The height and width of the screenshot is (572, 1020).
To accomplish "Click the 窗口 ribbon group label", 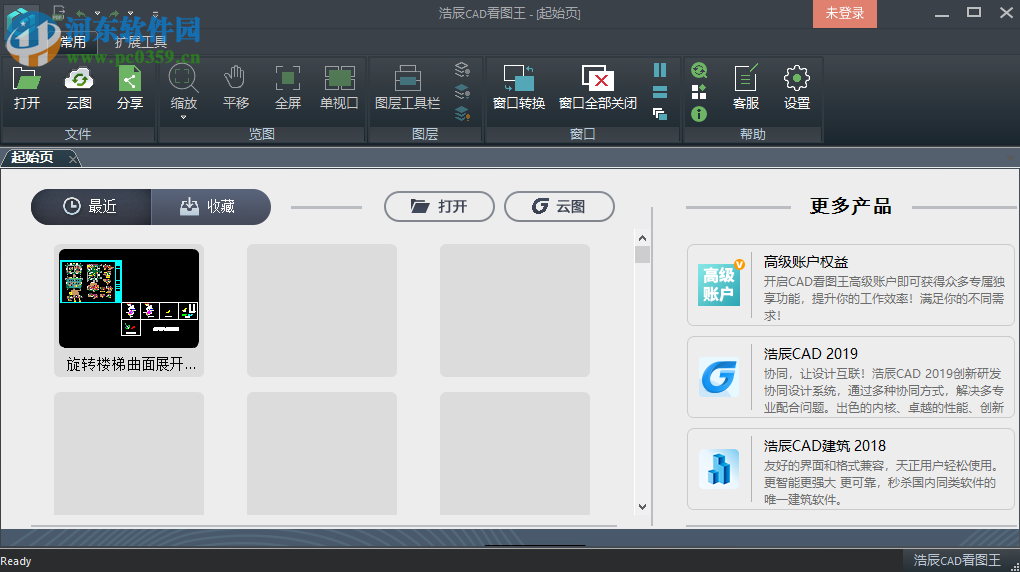I will (582, 134).
